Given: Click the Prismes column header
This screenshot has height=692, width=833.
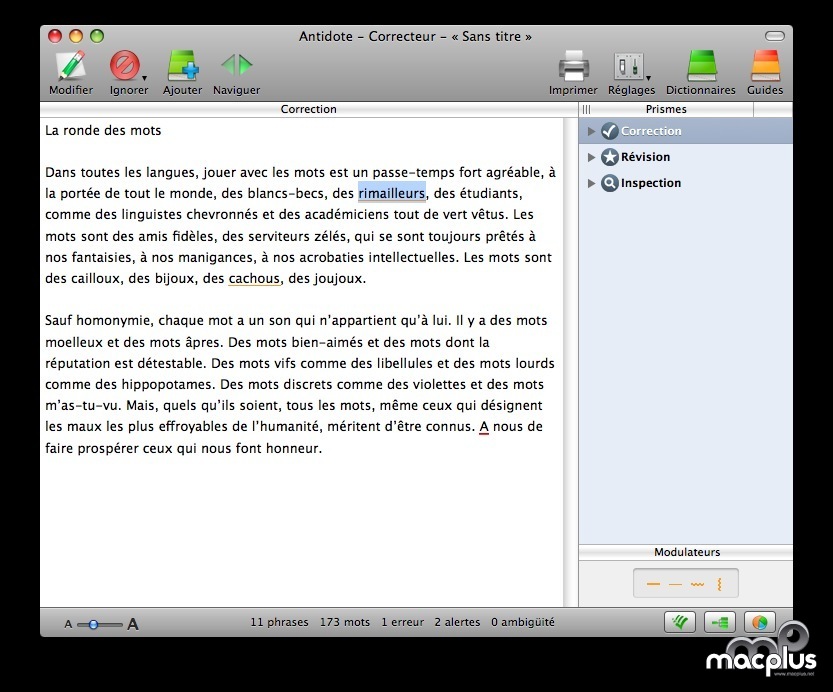Looking at the screenshot, I should click(666, 109).
